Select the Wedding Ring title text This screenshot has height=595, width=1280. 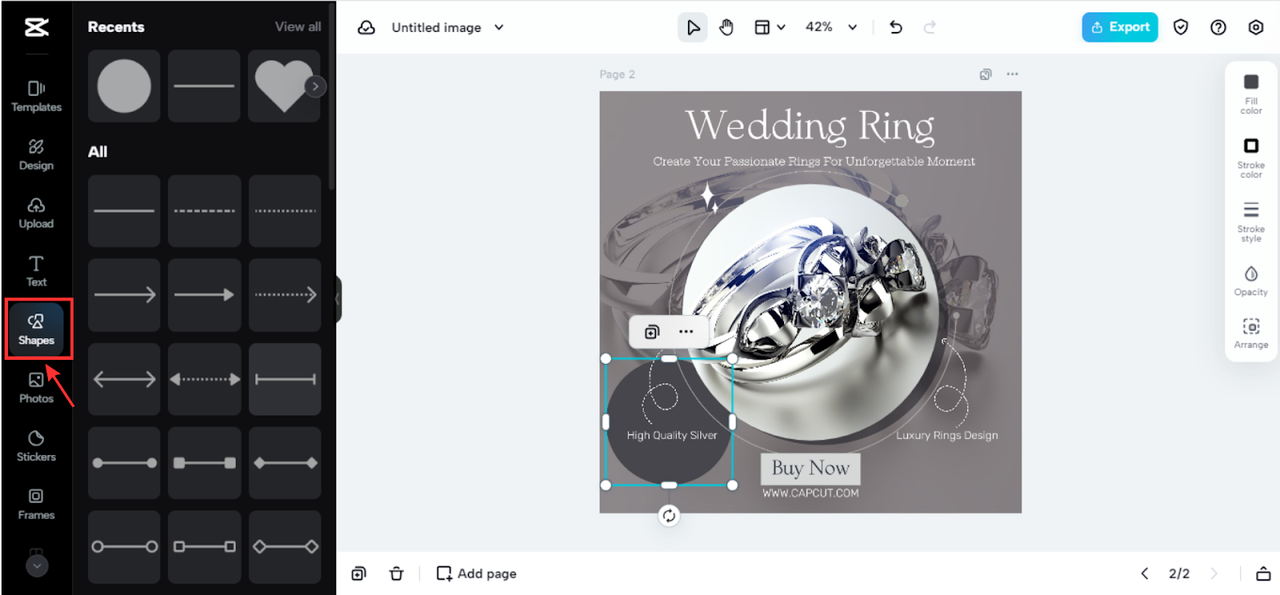[x=810, y=126]
